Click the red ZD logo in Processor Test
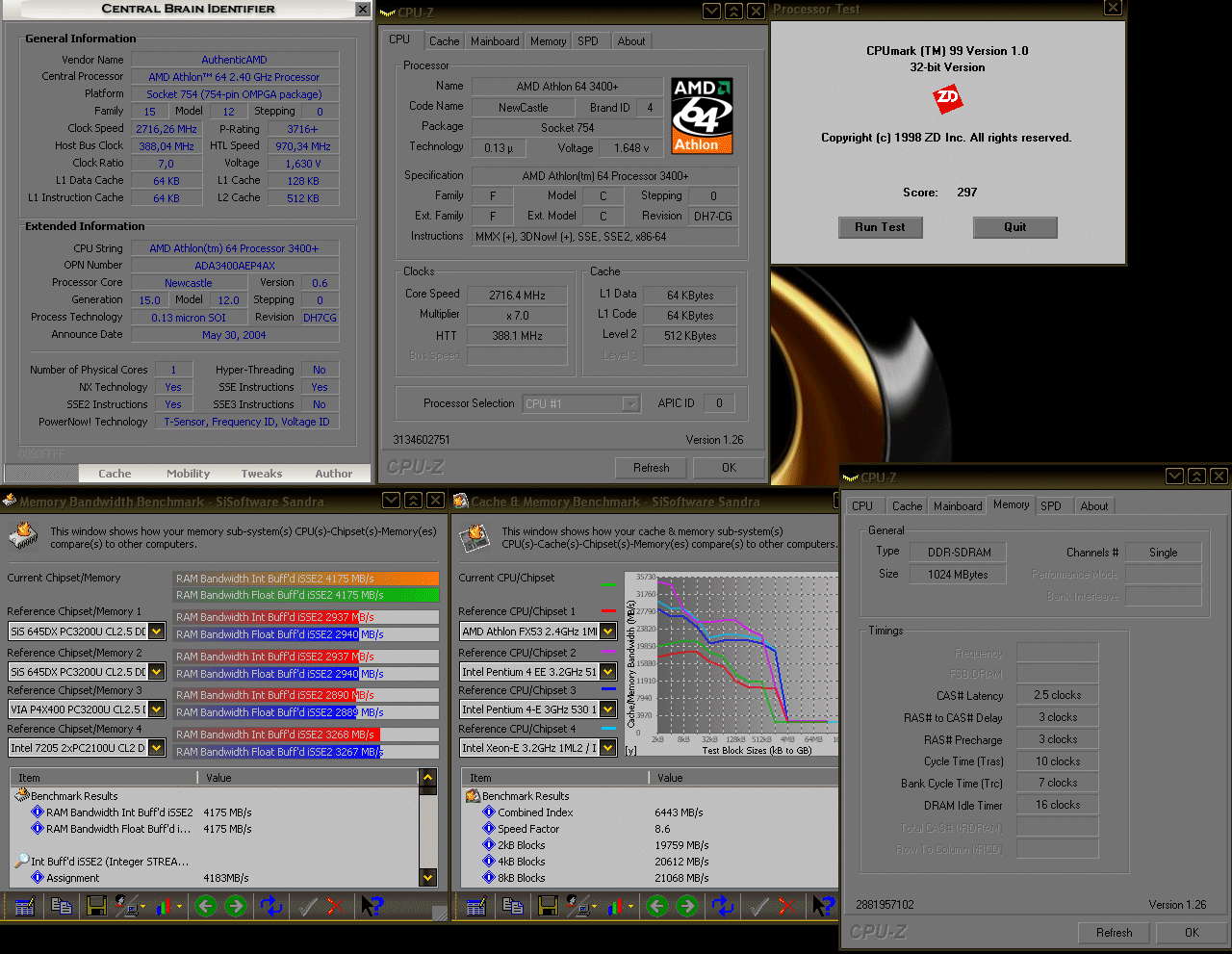Screen dimensions: 1232x954 [x=948, y=97]
